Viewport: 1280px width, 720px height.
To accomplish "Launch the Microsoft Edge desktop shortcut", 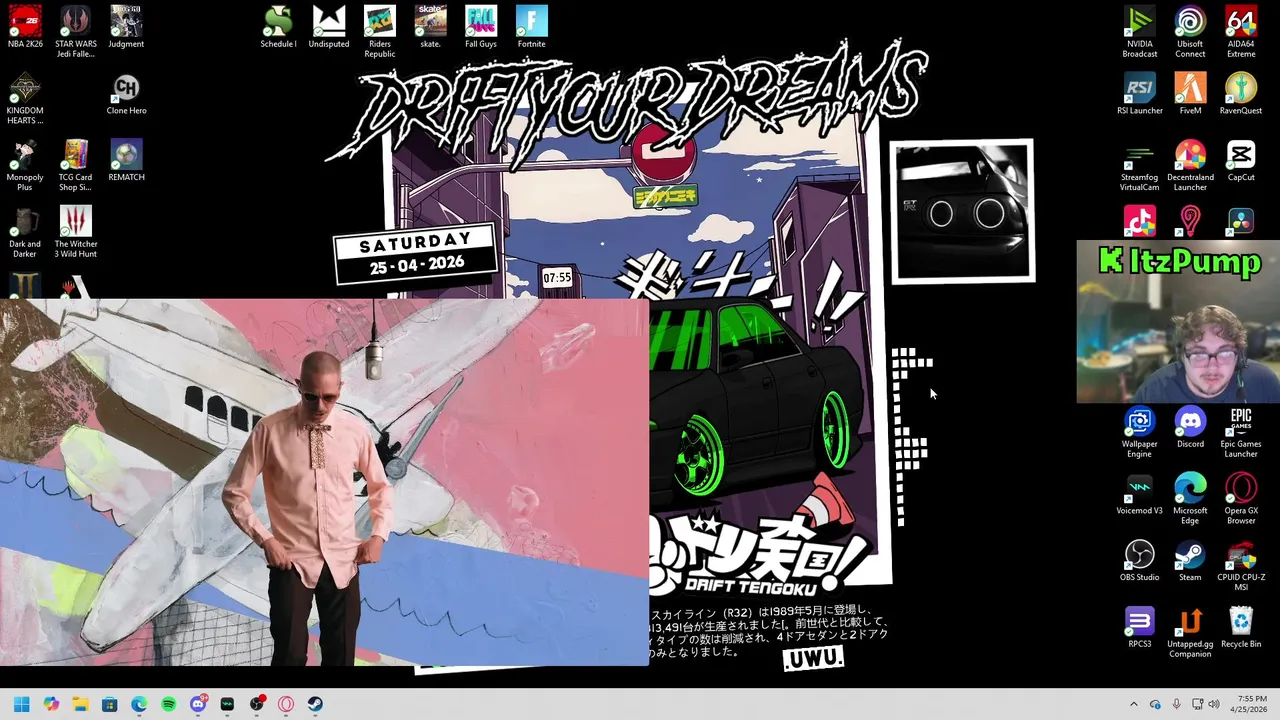I will pyautogui.click(x=1190, y=498).
